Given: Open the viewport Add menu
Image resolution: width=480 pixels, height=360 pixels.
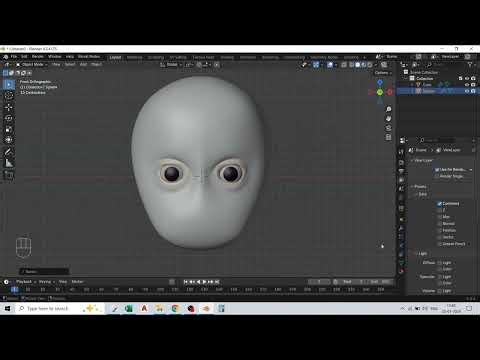Looking at the screenshot, I should click(x=83, y=64).
